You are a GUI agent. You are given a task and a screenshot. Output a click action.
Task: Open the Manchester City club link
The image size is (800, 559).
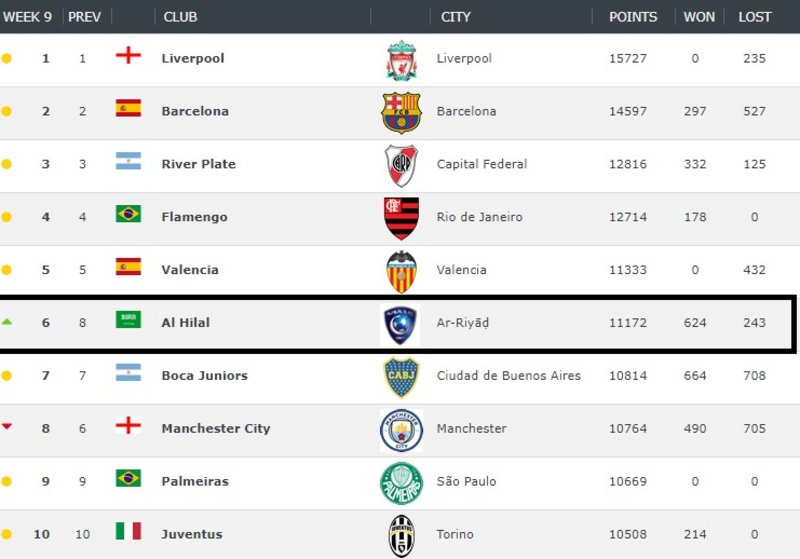[x=216, y=429]
